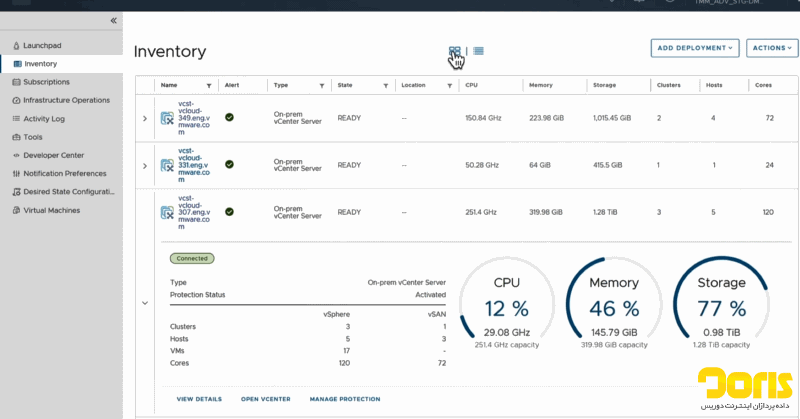Click the 1,015.45 GiB storage value
The image size is (800, 419).
[612, 118]
